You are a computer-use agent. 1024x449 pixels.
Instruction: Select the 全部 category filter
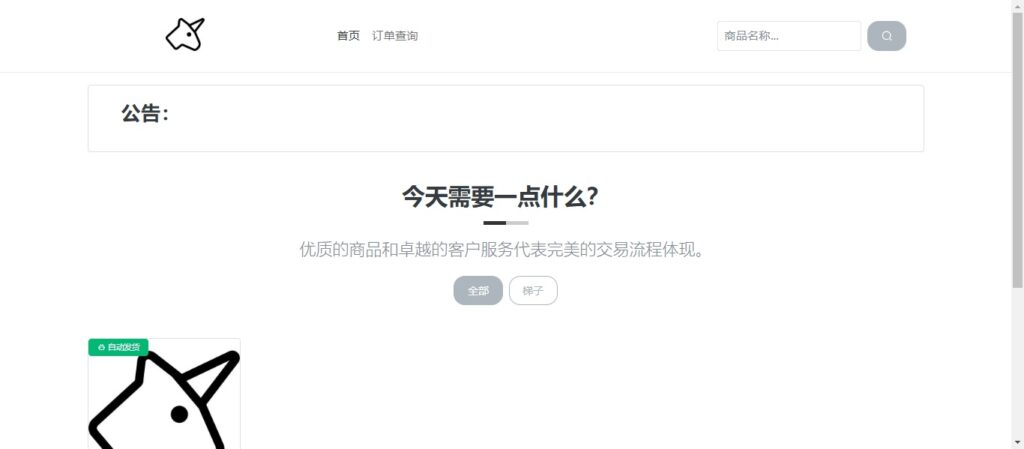coord(478,290)
